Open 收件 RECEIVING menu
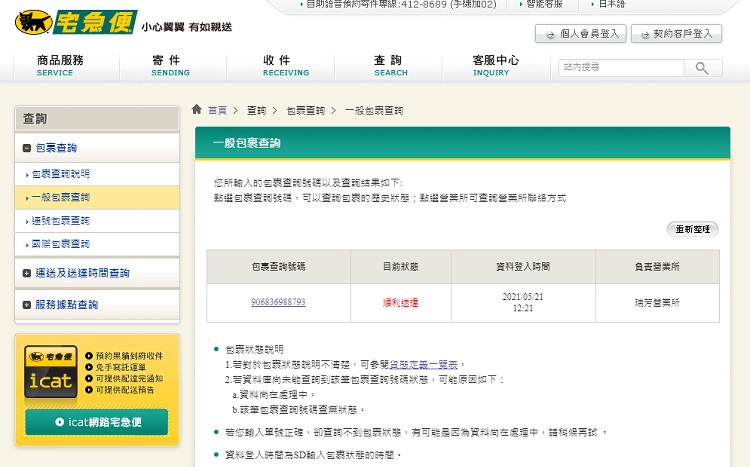750x467 pixels. pos(286,66)
